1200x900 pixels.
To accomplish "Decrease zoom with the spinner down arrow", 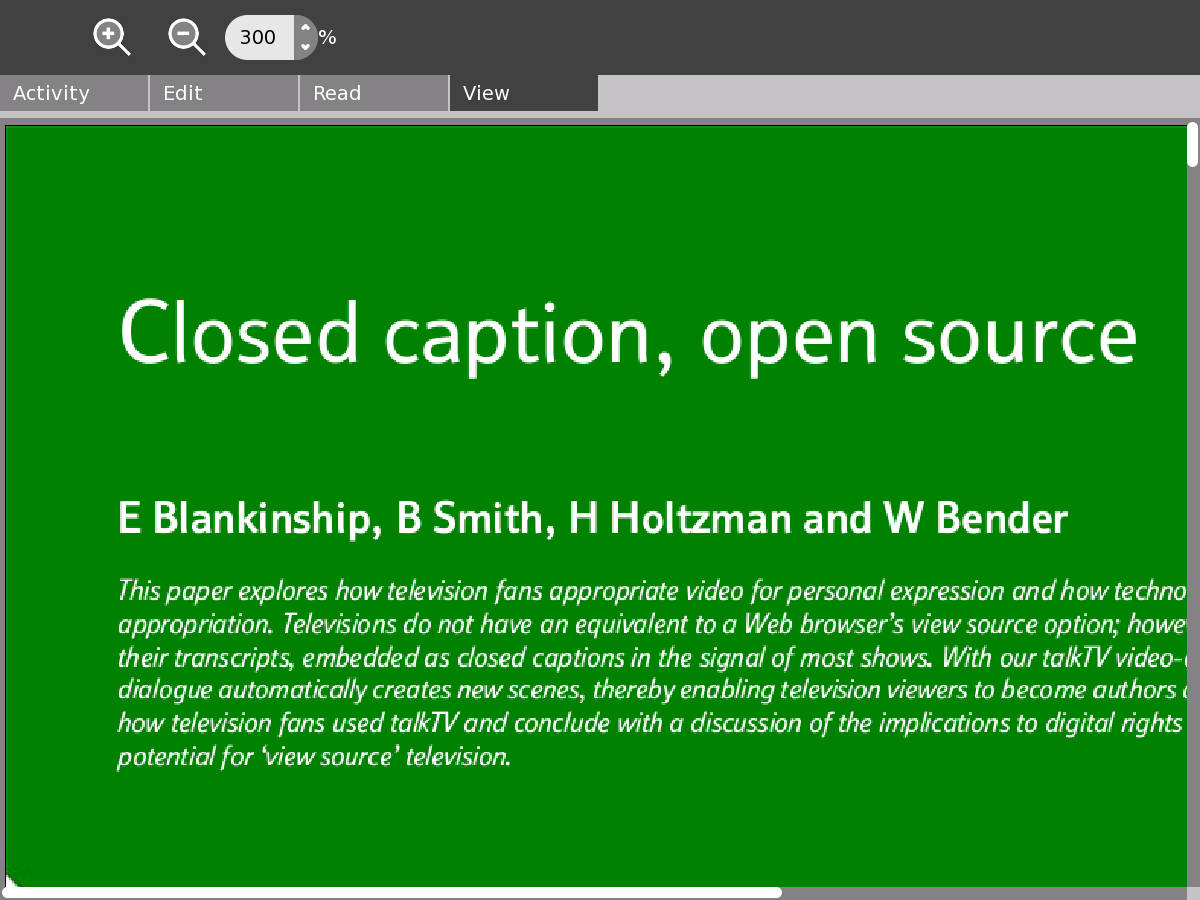I will click(305, 47).
